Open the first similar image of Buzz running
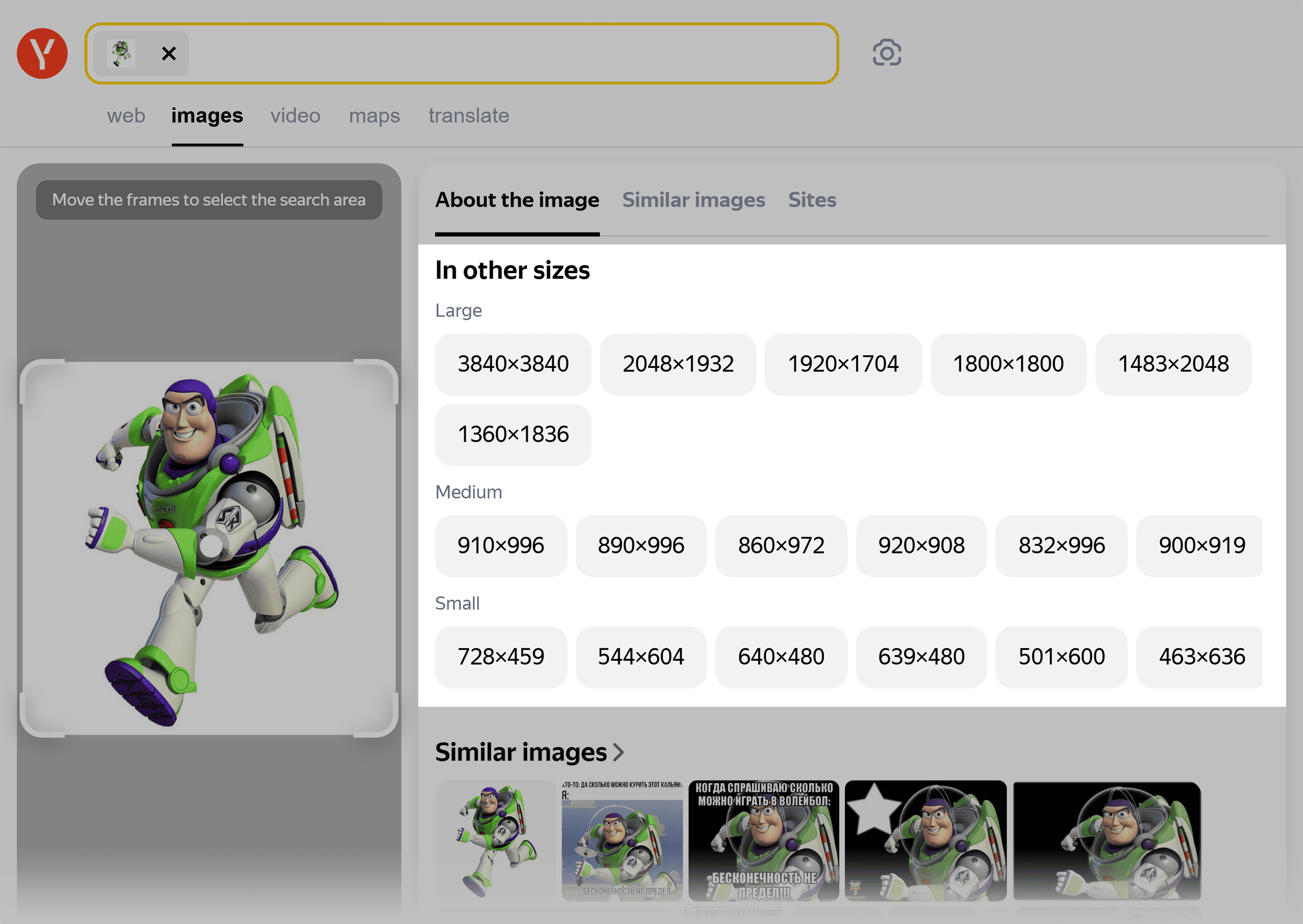The height and width of the screenshot is (924, 1303). click(495, 841)
